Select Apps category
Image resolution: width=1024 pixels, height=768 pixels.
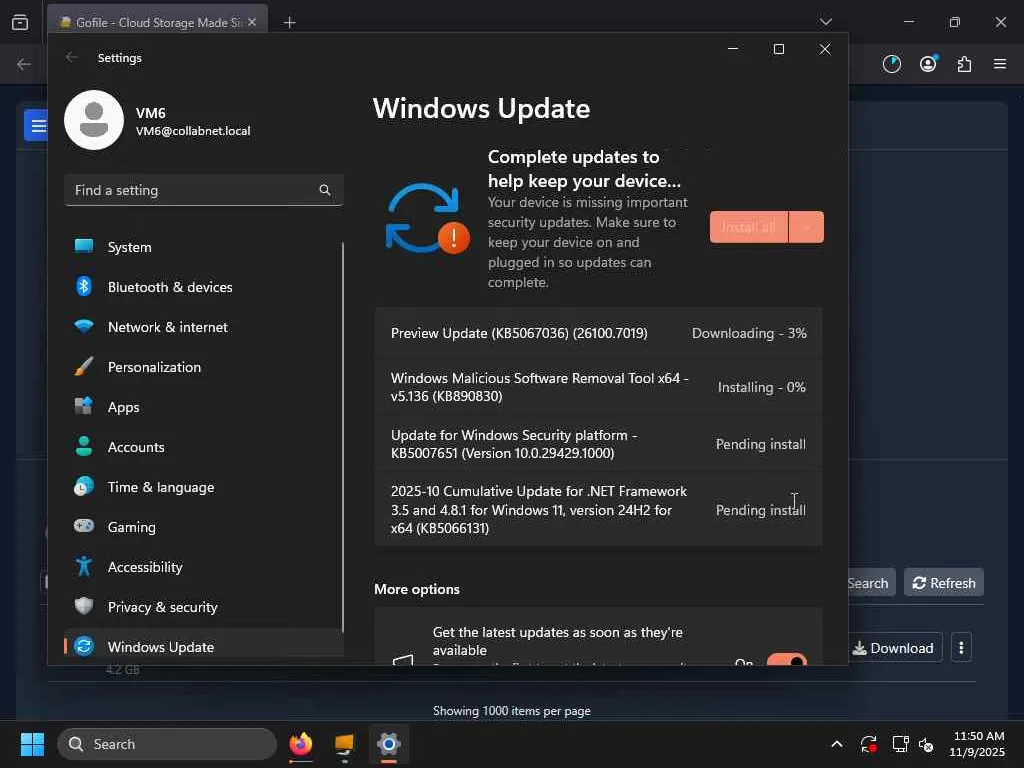pos(204,407)
